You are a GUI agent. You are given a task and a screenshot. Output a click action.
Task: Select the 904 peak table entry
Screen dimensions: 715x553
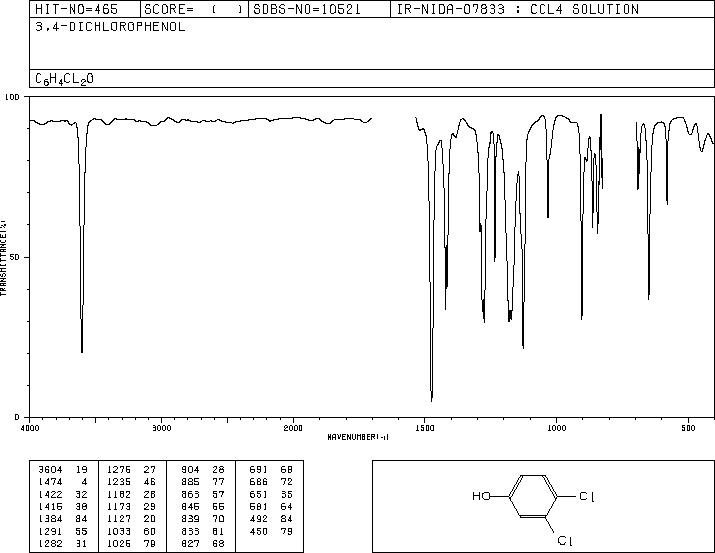coord(202,470)
